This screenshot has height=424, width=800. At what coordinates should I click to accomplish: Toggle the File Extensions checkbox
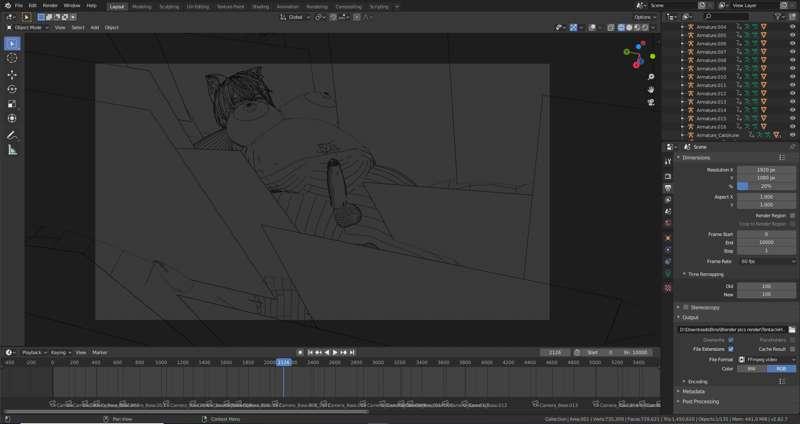731,349
